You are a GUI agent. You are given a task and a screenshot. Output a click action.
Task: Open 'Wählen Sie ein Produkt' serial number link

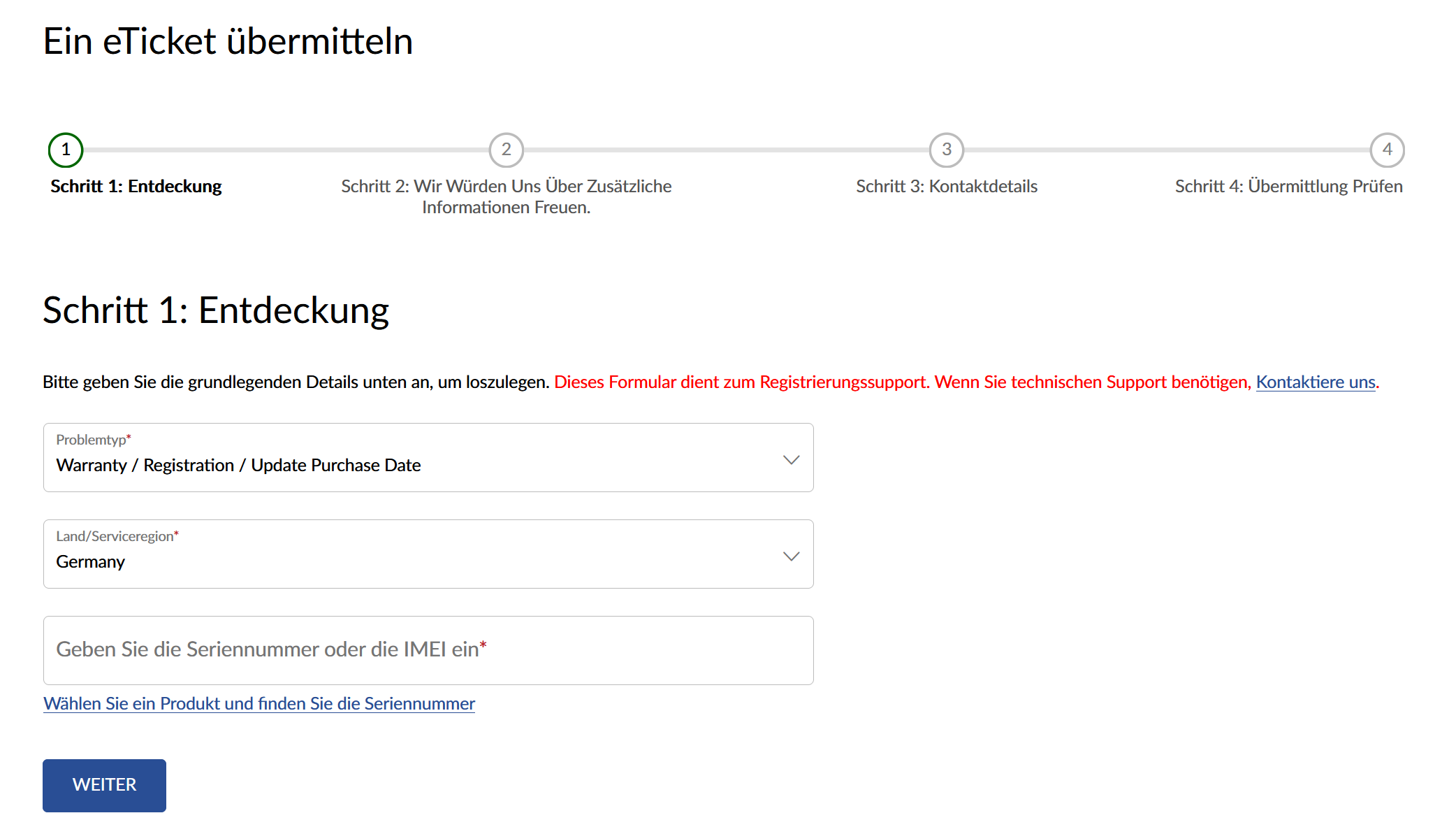[259, 703]
